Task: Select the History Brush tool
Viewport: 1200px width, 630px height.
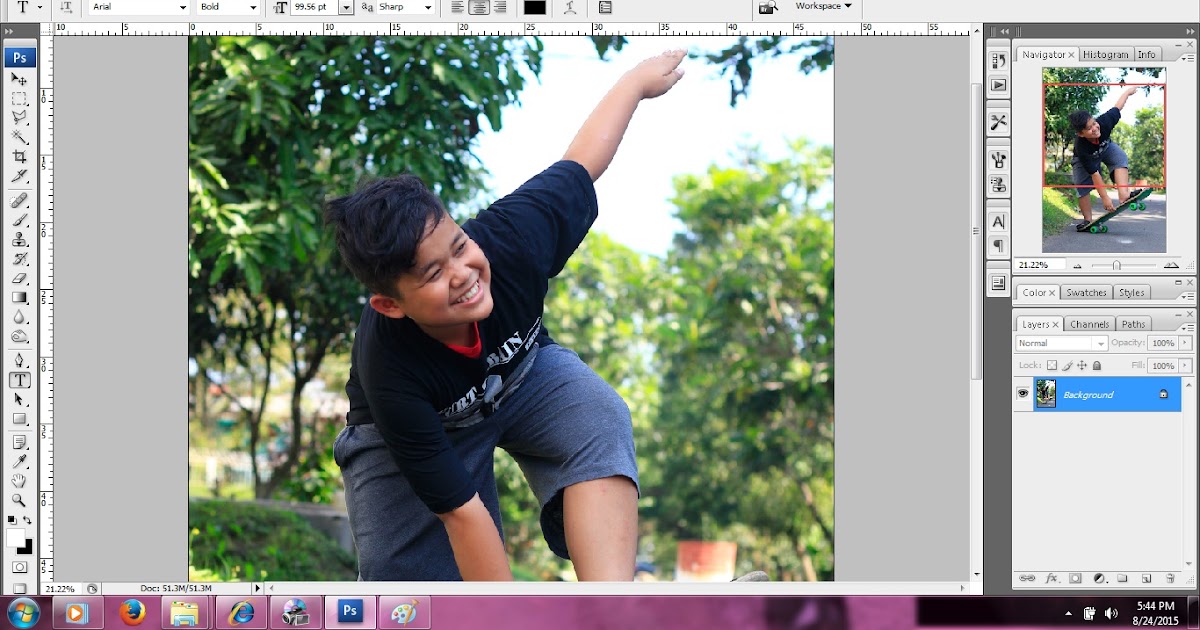Action: 19,259
